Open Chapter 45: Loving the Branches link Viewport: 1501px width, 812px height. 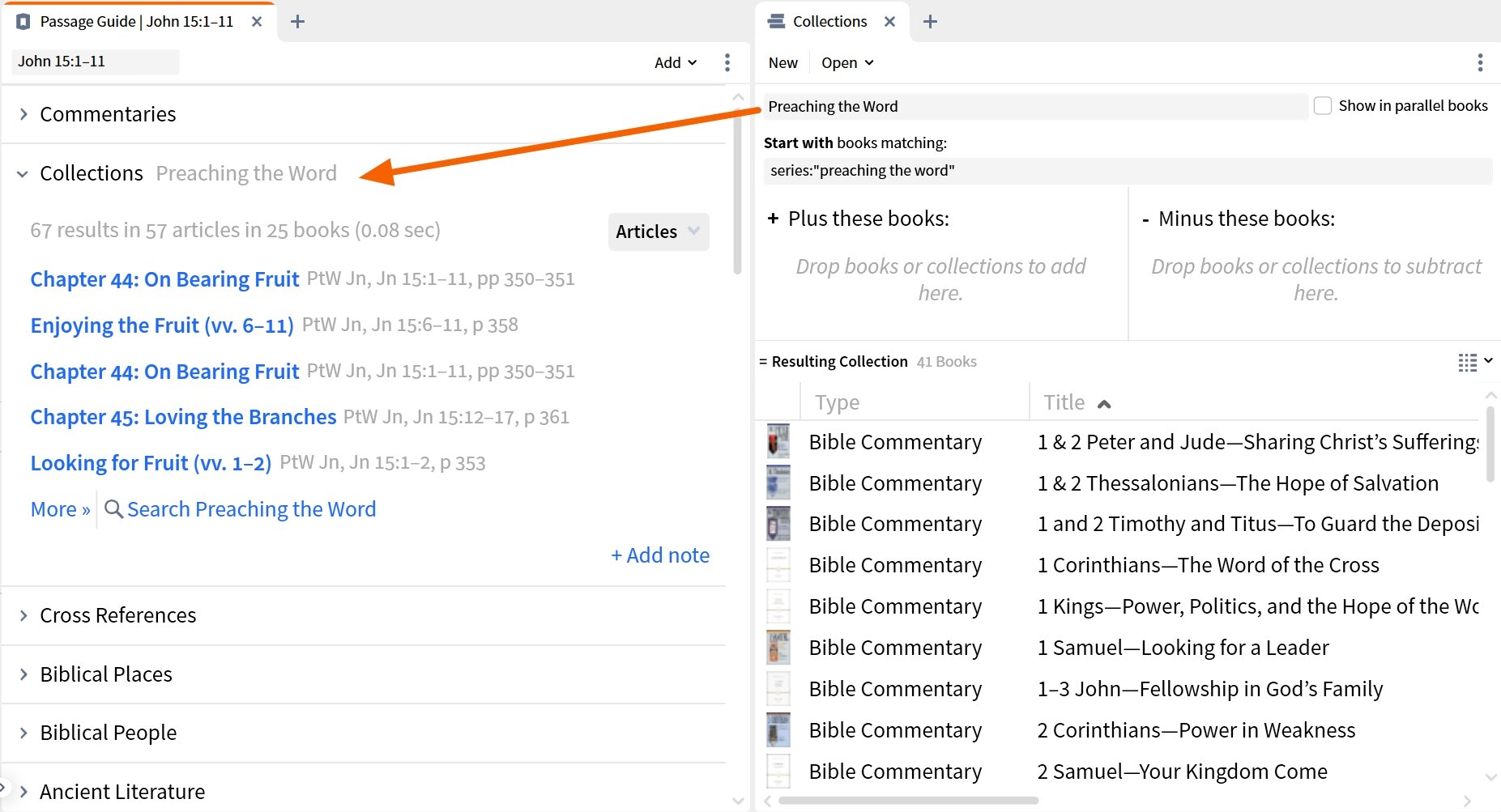pos(183,417)
